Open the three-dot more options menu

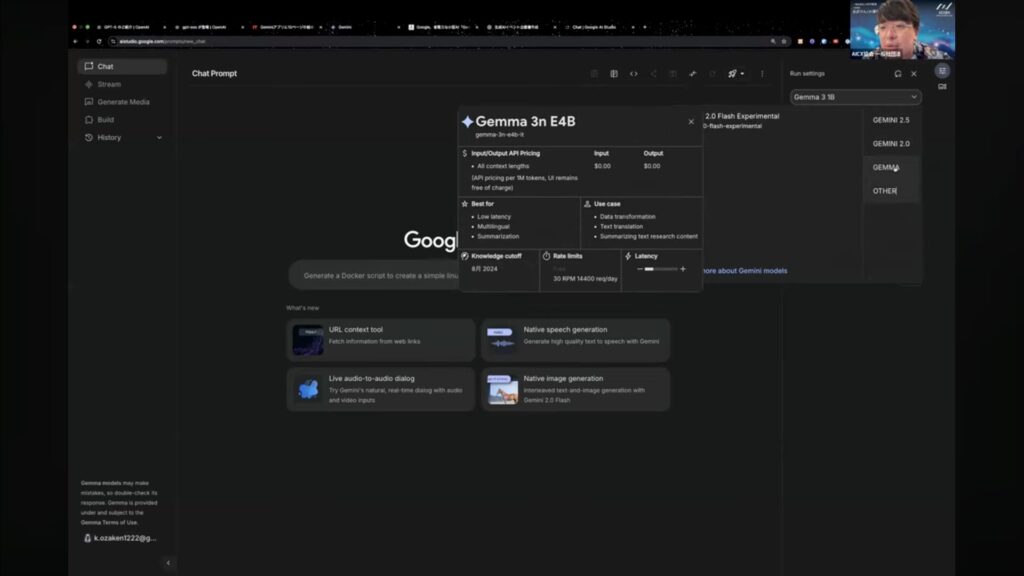(x=762, y=73)
